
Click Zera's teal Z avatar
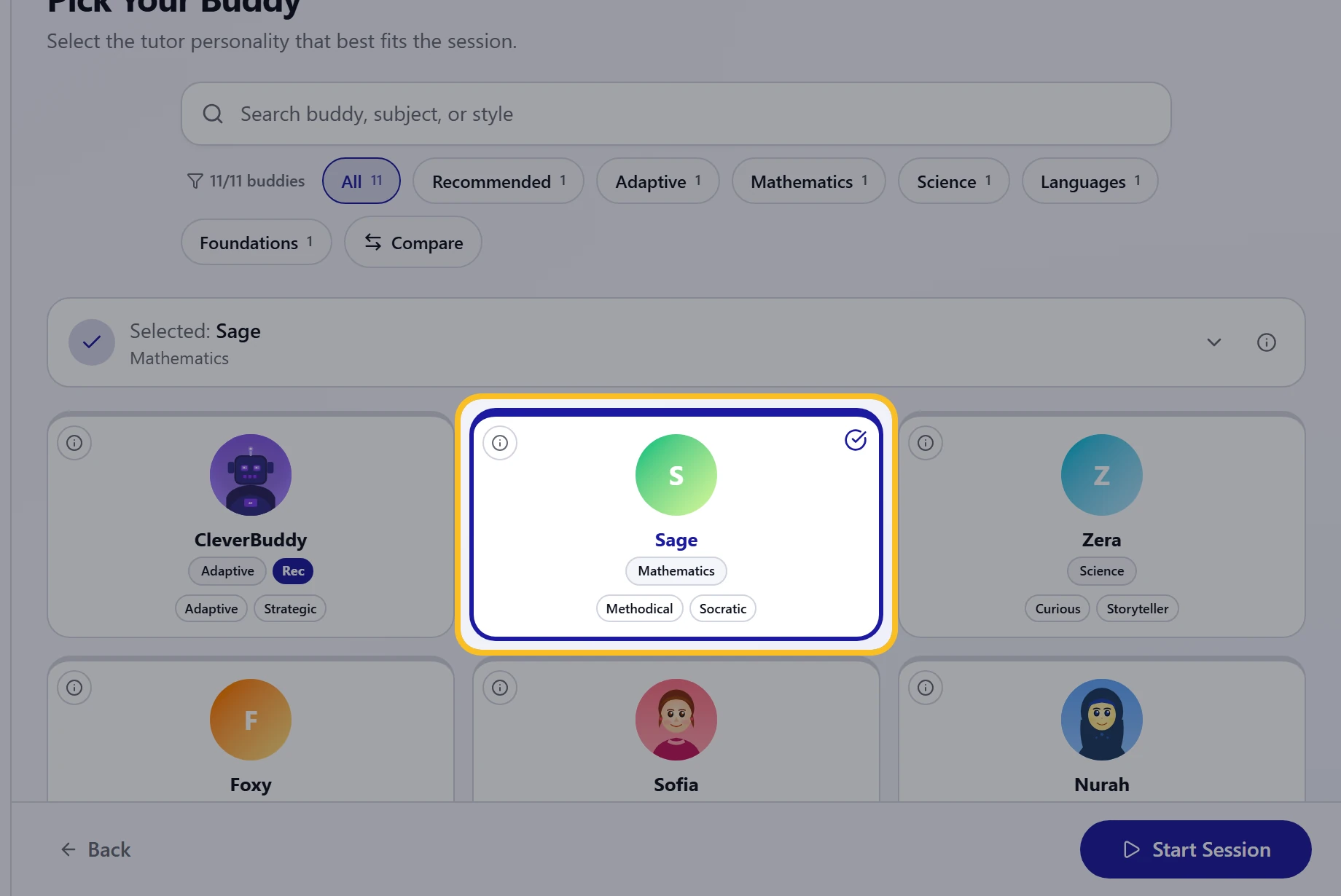point(1102,475)
